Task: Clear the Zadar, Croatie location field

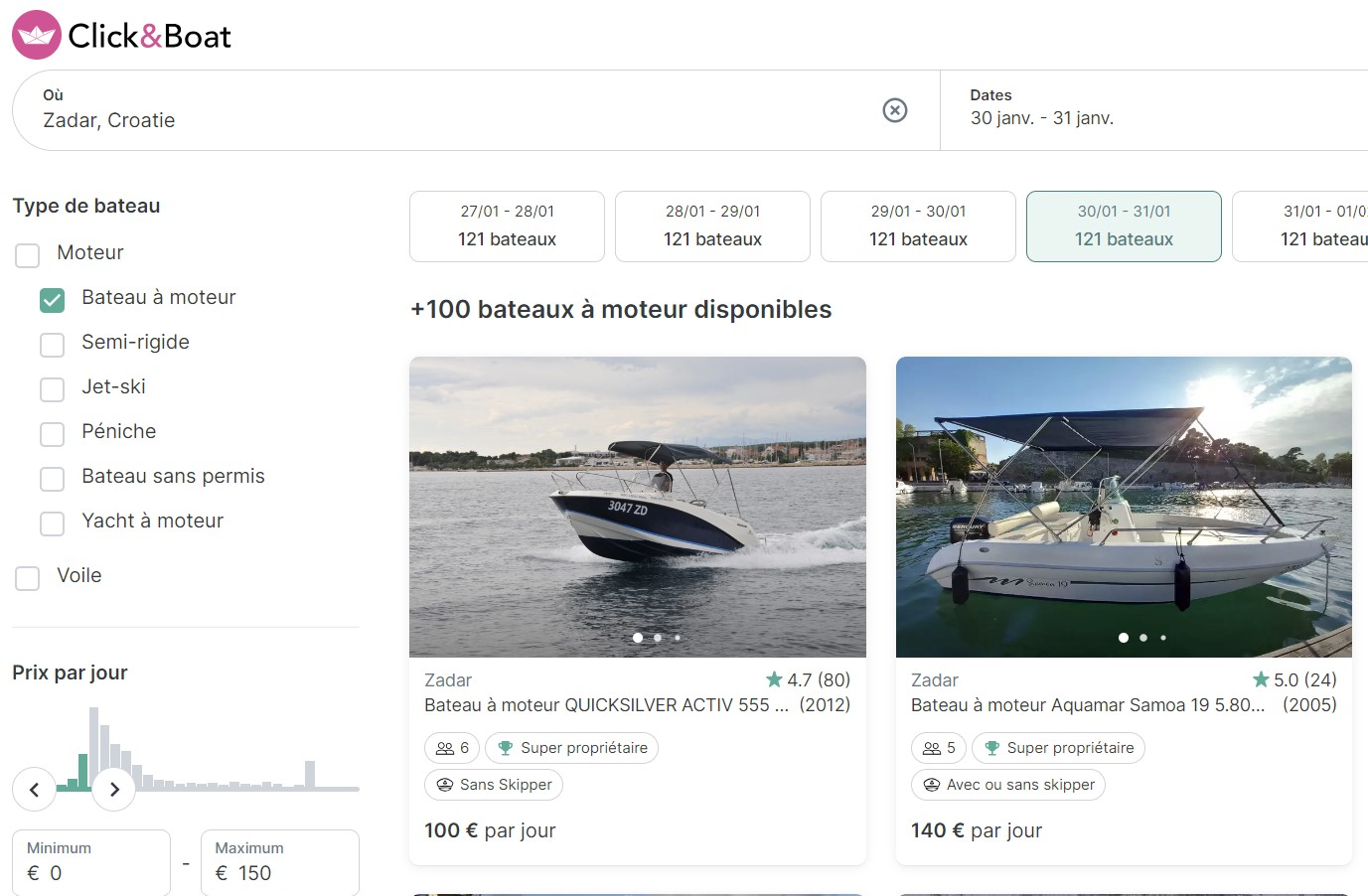Action: click(894, 110)
